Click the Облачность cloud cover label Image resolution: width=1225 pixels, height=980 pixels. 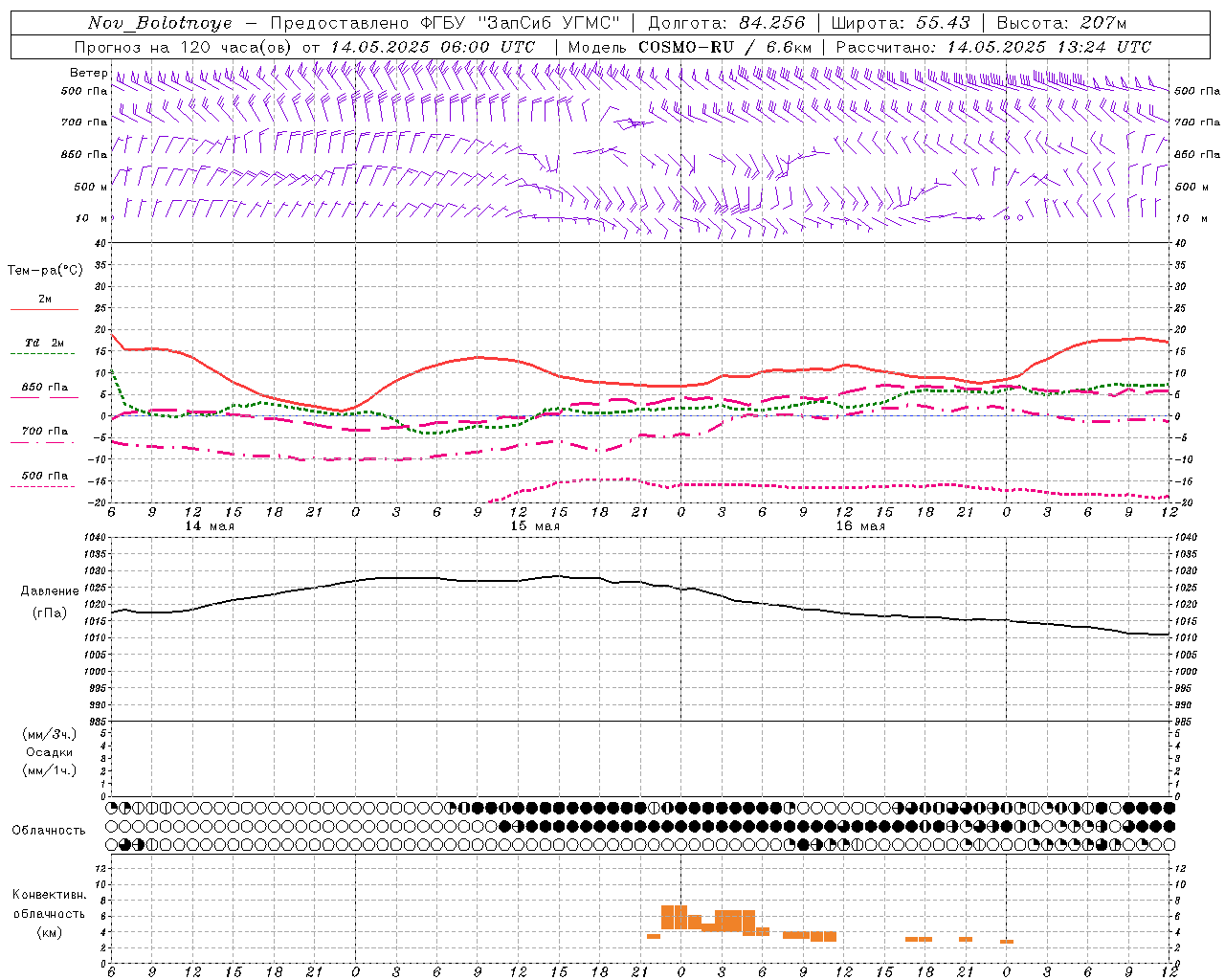(49, 830)
